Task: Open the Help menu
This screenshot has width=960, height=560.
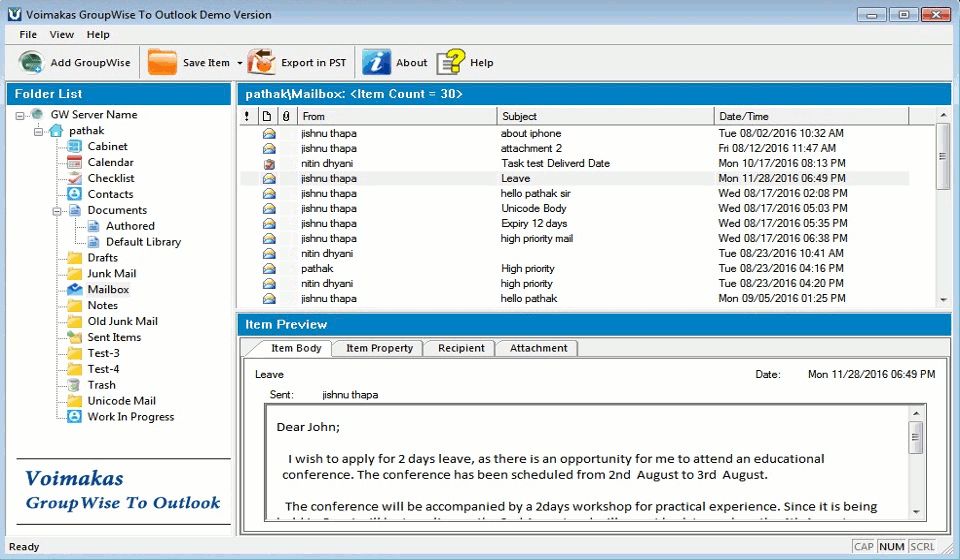Action: coord(98,34)
